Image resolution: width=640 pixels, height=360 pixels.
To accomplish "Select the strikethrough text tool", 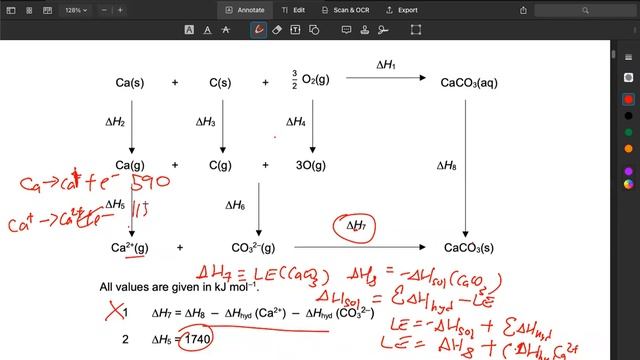I will [x=226, y=30].
